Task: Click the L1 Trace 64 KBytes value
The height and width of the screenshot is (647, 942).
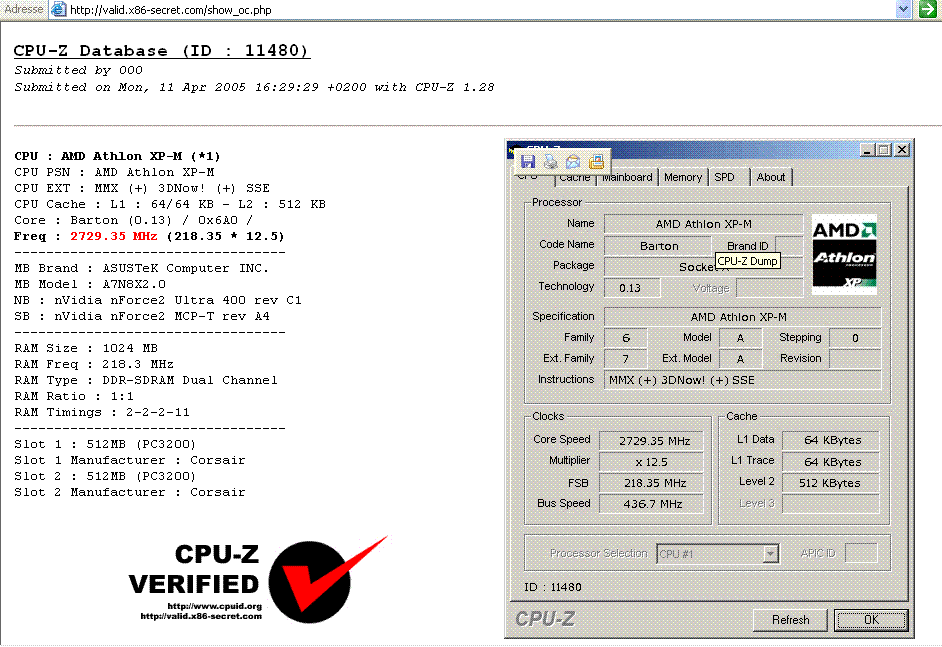Action: [x=831, y=462]
